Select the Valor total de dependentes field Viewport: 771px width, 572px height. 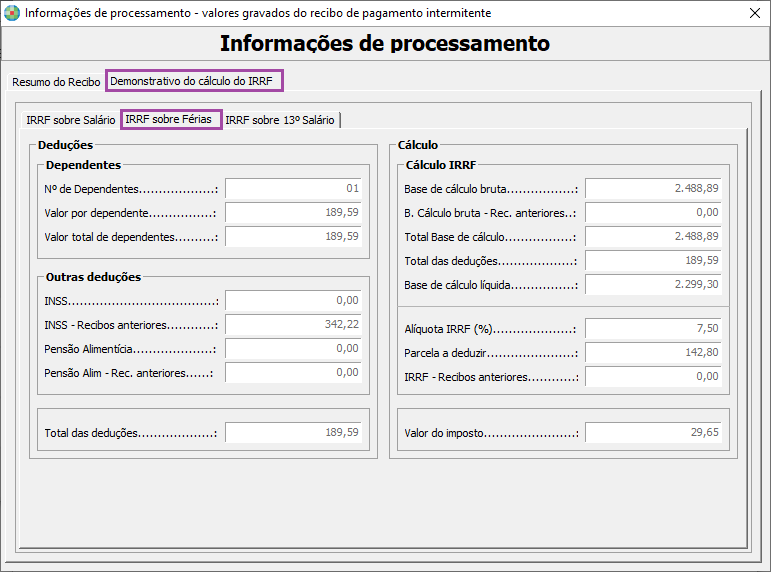[294, 237]
